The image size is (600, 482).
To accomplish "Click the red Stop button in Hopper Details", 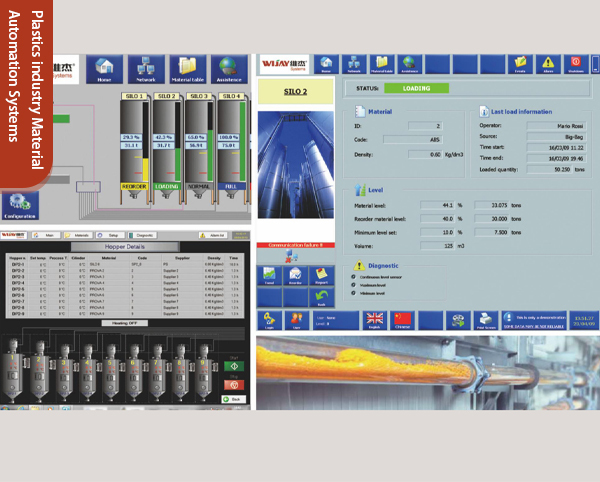I will tap(234, 384).
